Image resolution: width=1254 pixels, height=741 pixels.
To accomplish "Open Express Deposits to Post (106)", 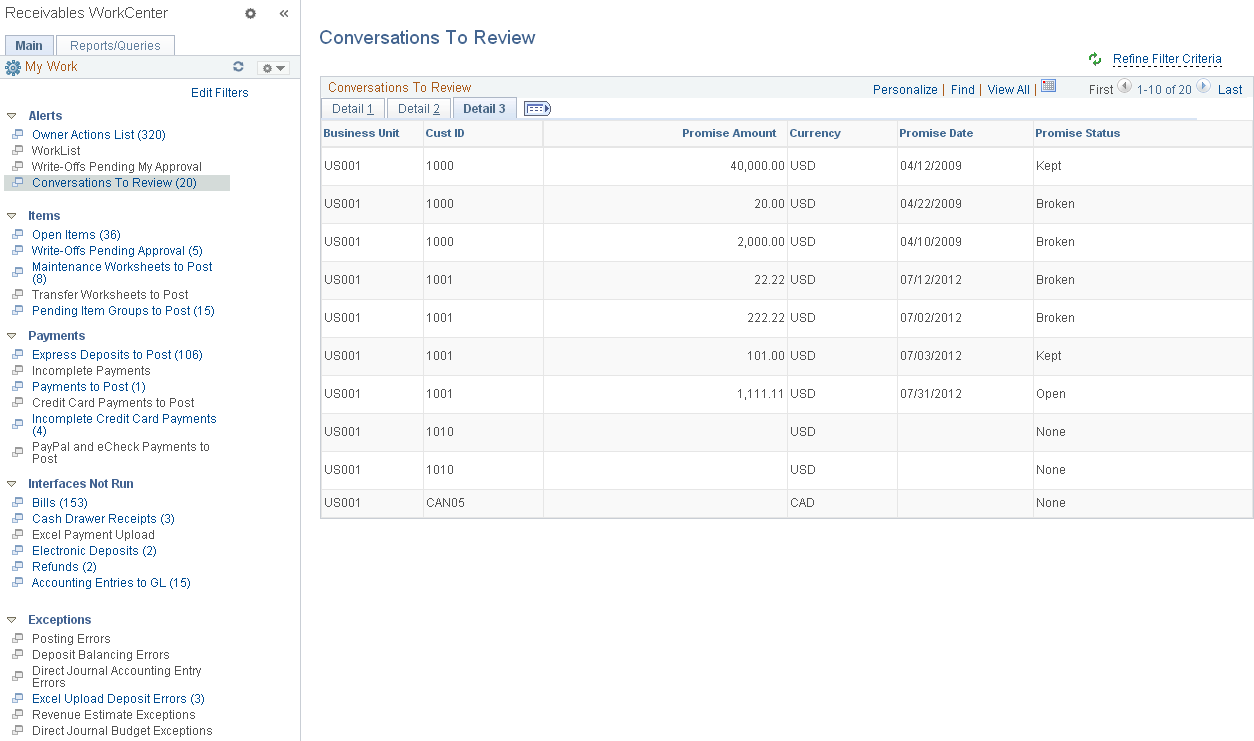I will point(117,355).
